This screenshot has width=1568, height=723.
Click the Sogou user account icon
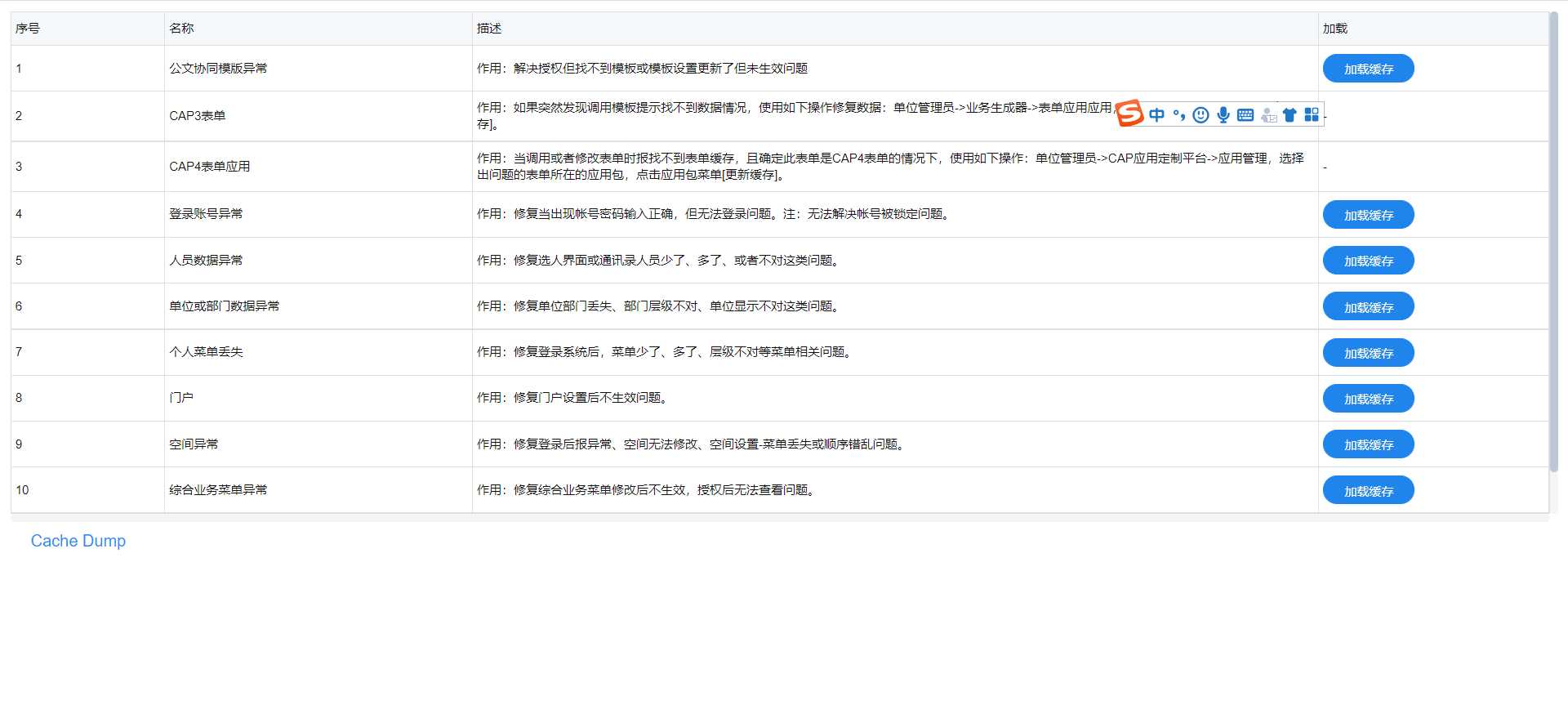(1268, 115)
